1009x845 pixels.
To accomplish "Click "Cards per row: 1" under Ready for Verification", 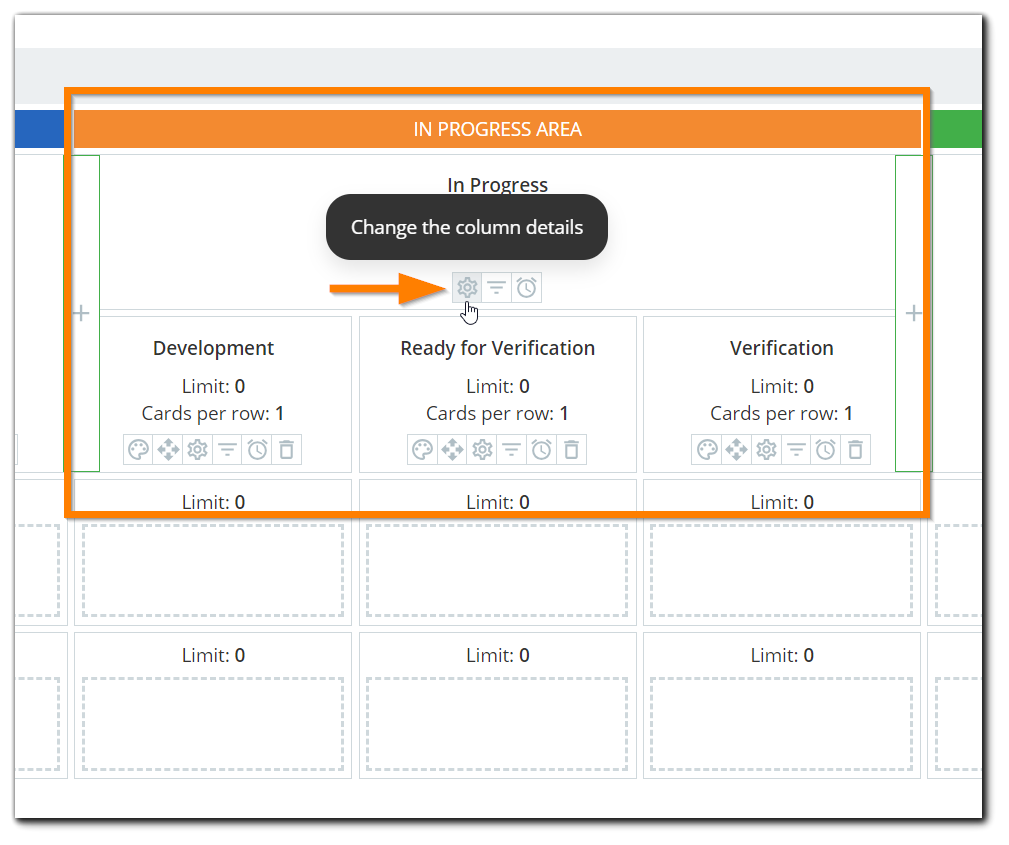I will click(497, 413).
